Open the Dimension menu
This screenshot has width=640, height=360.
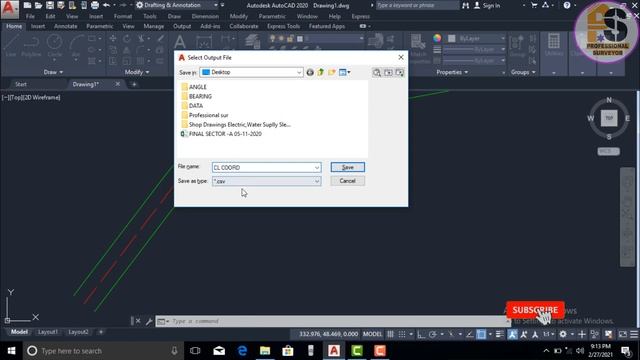click(x=205, y=16)
